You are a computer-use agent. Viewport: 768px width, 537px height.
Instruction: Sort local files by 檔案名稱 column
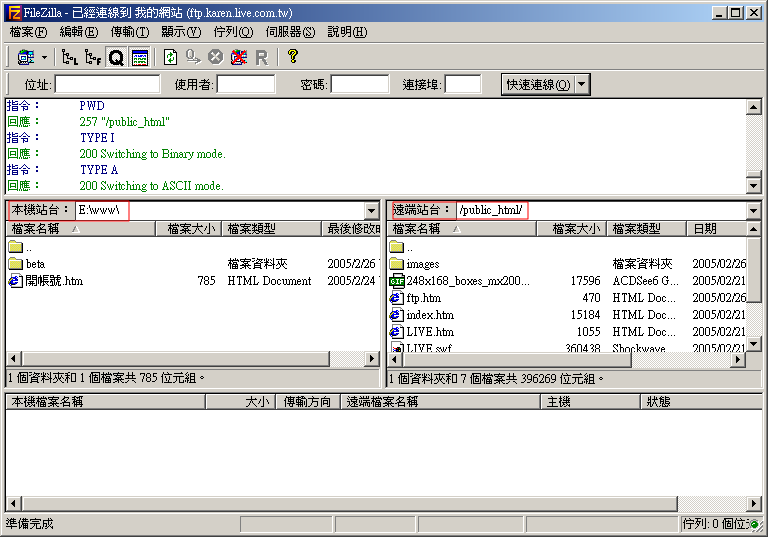[x=80, y=229]
